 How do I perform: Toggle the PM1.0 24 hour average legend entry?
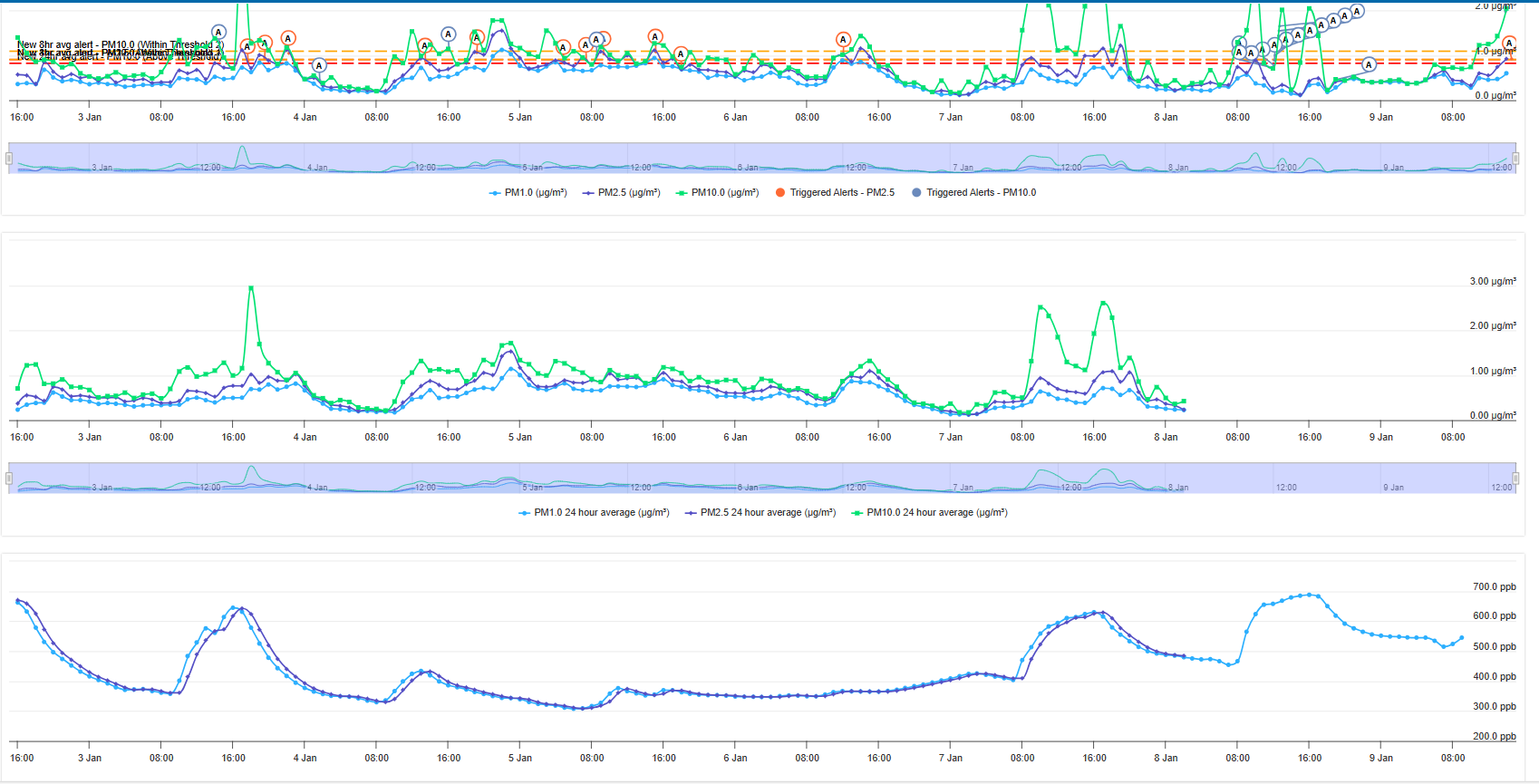(x=594, y=512)
